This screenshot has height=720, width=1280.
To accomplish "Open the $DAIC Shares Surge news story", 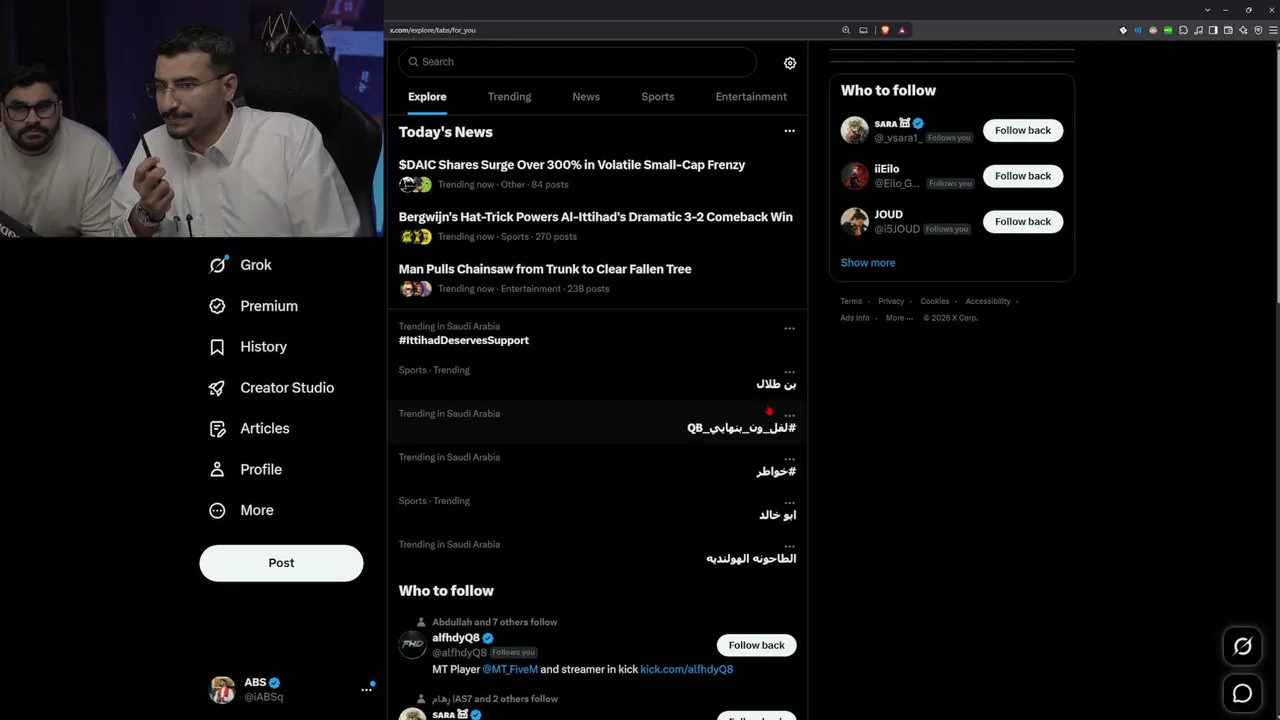I will pos(572,165).
